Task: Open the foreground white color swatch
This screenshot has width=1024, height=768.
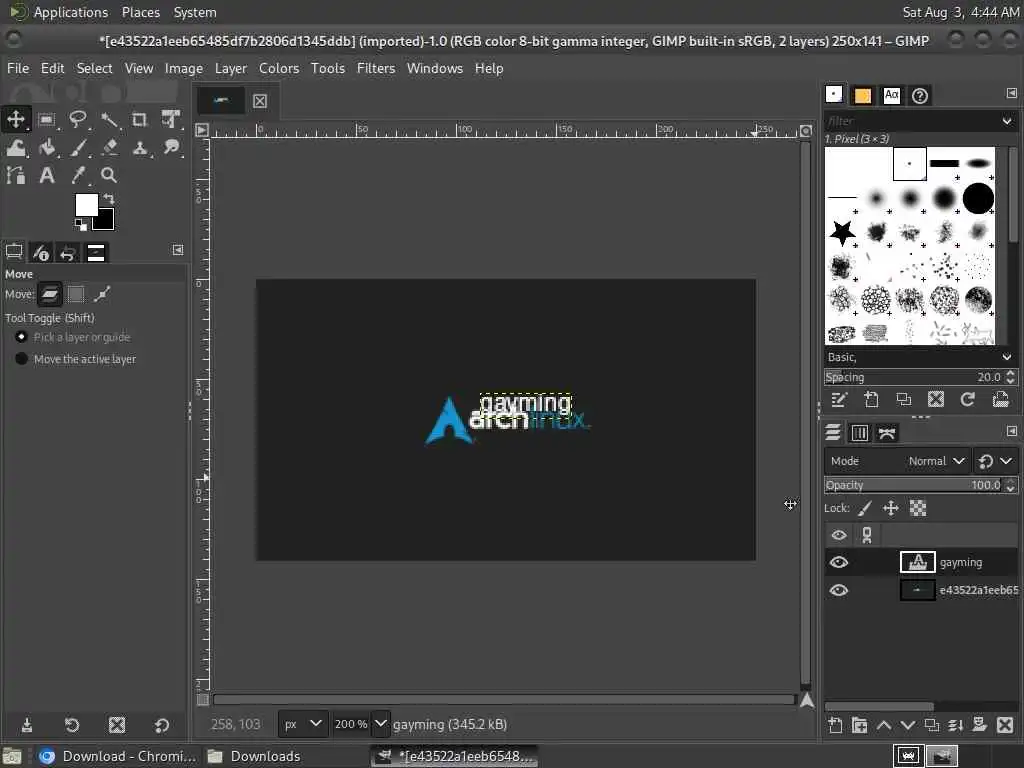Action: 86,204
